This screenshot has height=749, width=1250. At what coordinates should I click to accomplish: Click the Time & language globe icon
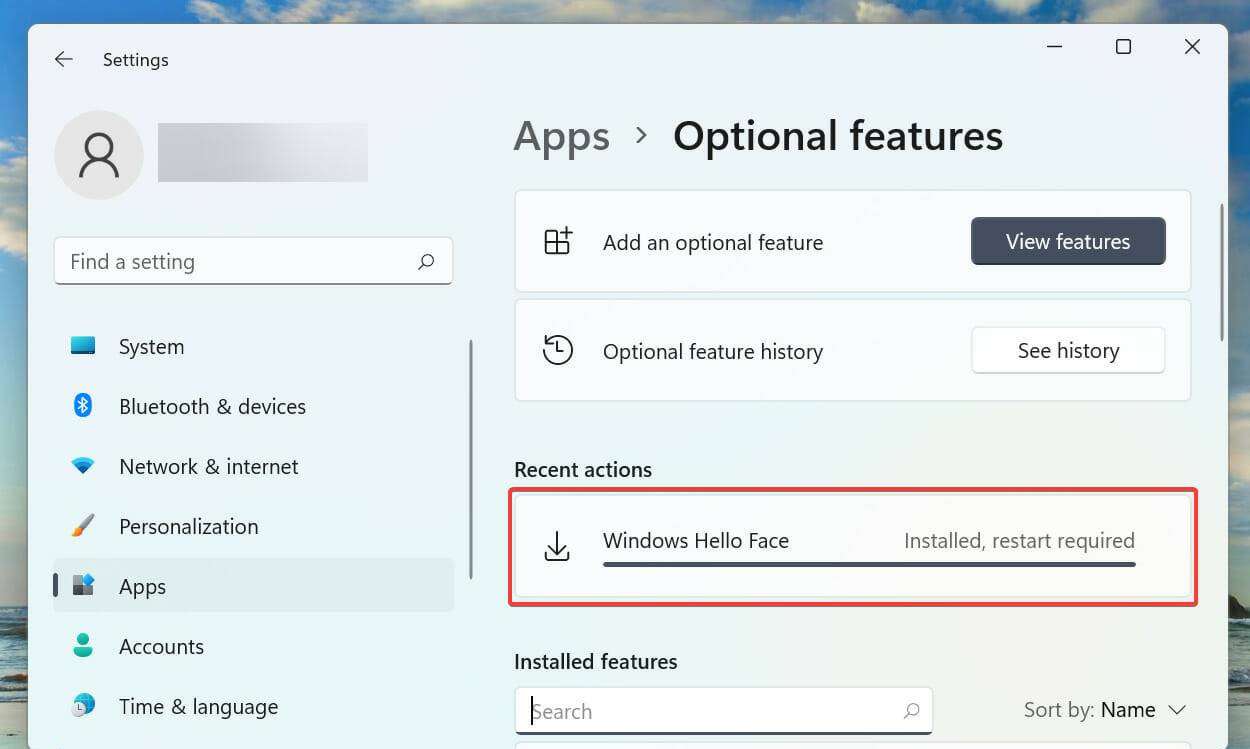pos(83,706)
